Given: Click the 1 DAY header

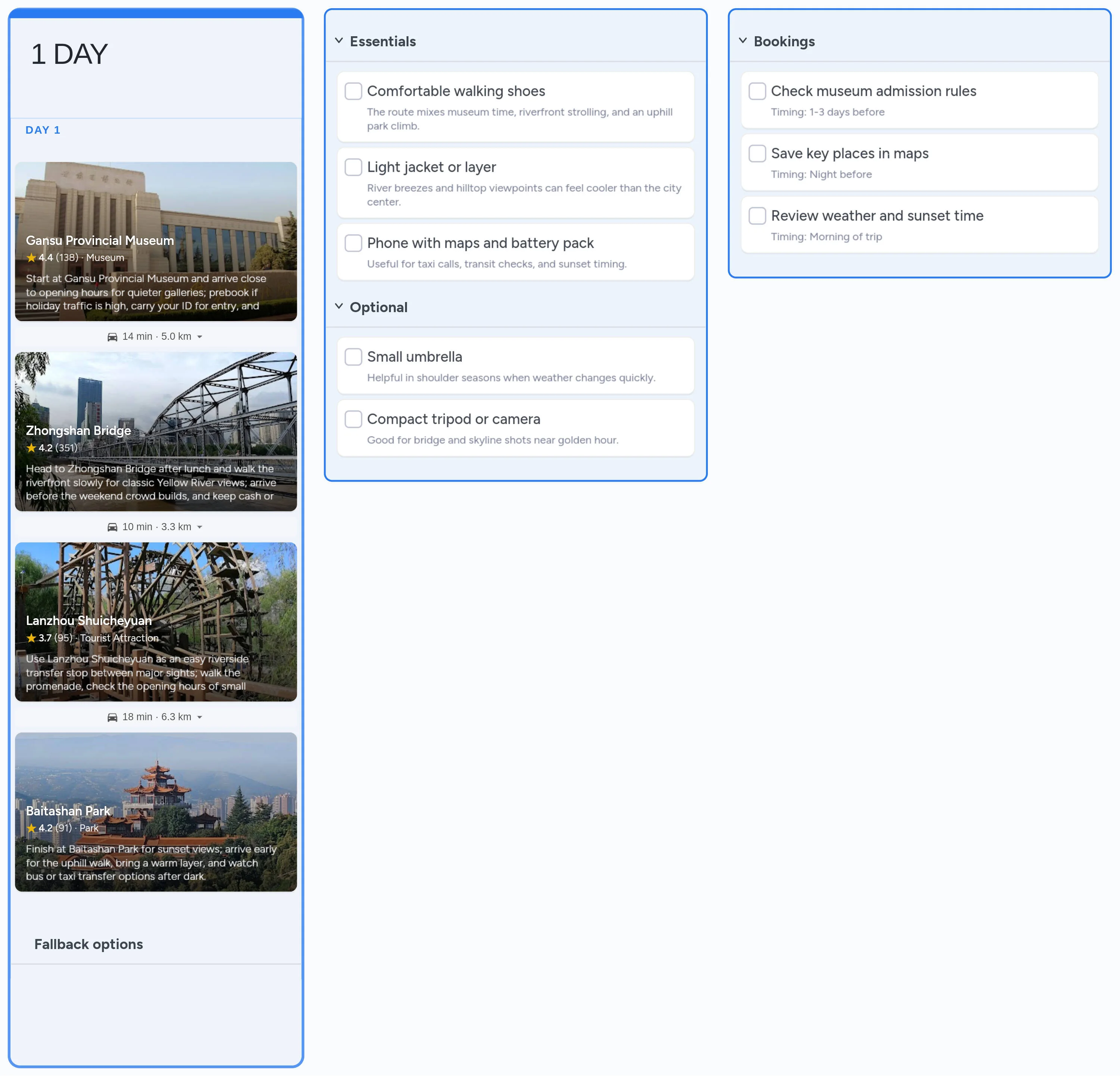Looking at the screenshot, I should click(69, 54).
